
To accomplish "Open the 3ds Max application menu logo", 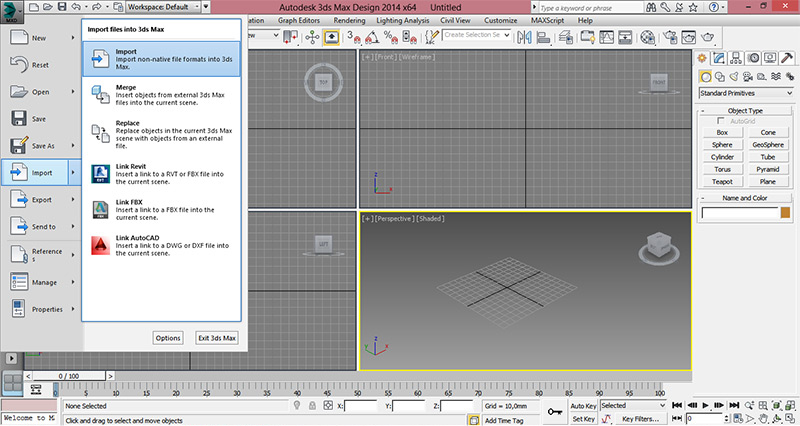I will point(11,11).
